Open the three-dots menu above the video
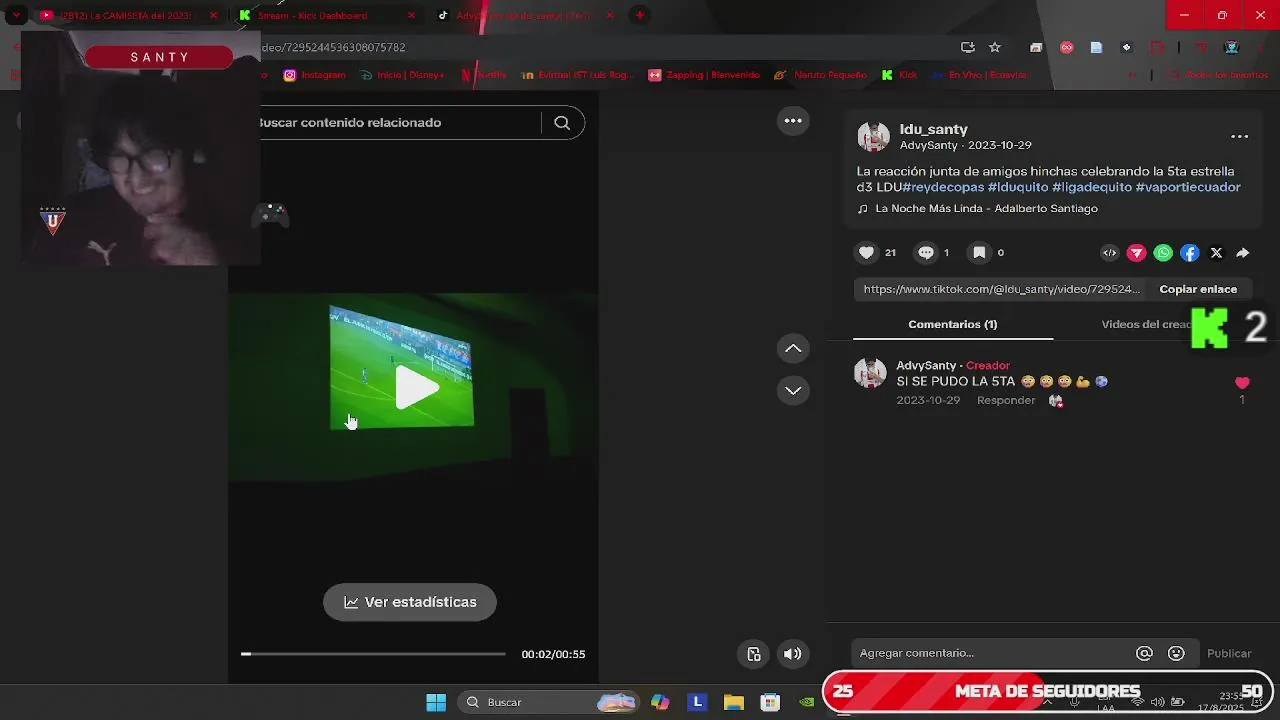Viewport: 1280px width, 720px height. (793, 121)
